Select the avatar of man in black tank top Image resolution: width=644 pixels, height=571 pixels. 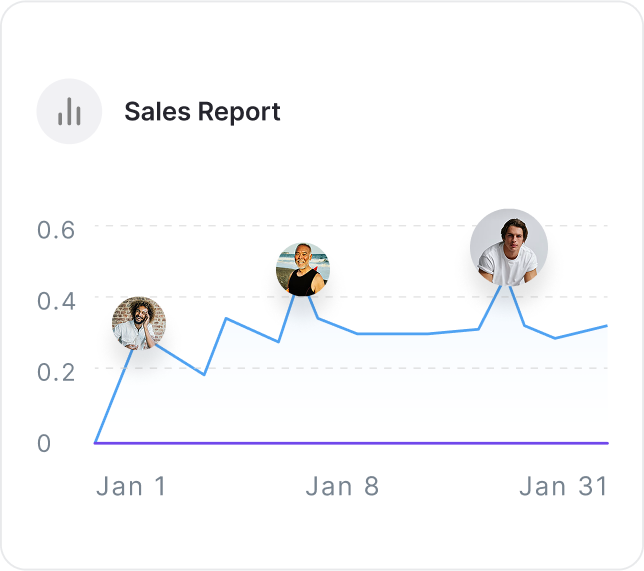[302, 269]
